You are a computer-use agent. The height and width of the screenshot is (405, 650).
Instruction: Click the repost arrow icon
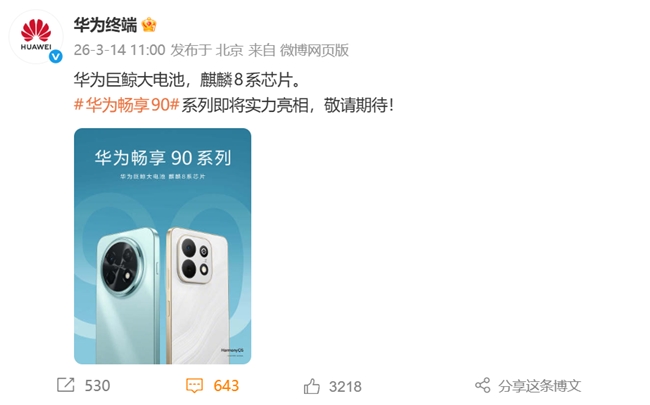pyautogui.click(x=65, y=385)
